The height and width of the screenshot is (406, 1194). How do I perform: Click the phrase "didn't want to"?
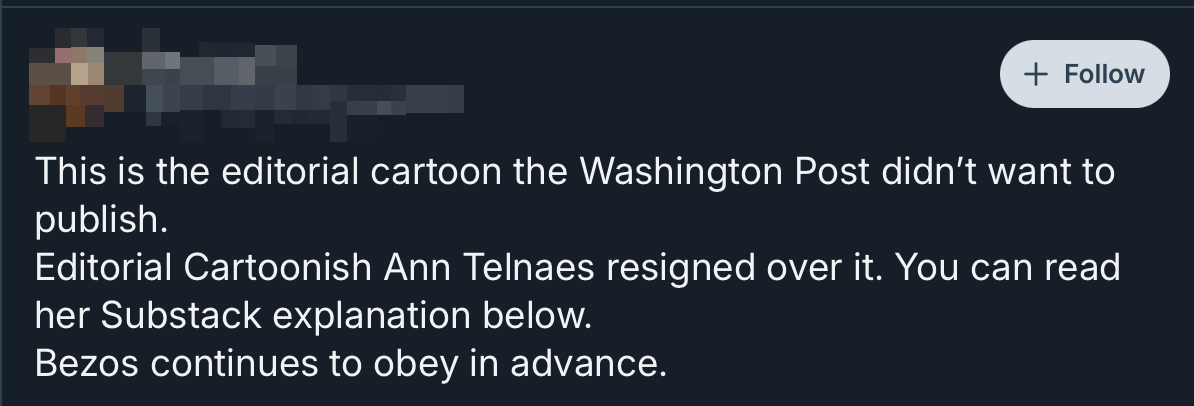pyautogui.click(x=998, y=171)
